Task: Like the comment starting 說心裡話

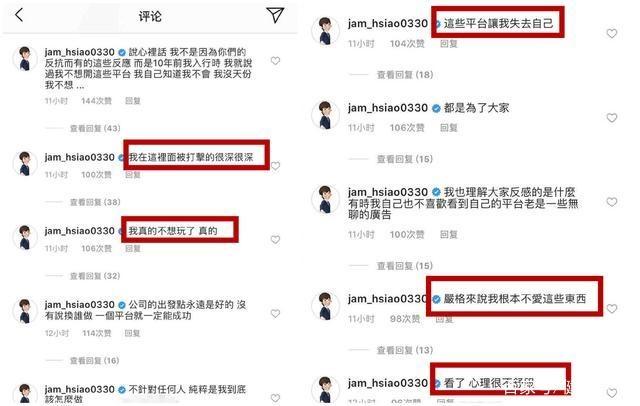Action: (x=276, y=61)
